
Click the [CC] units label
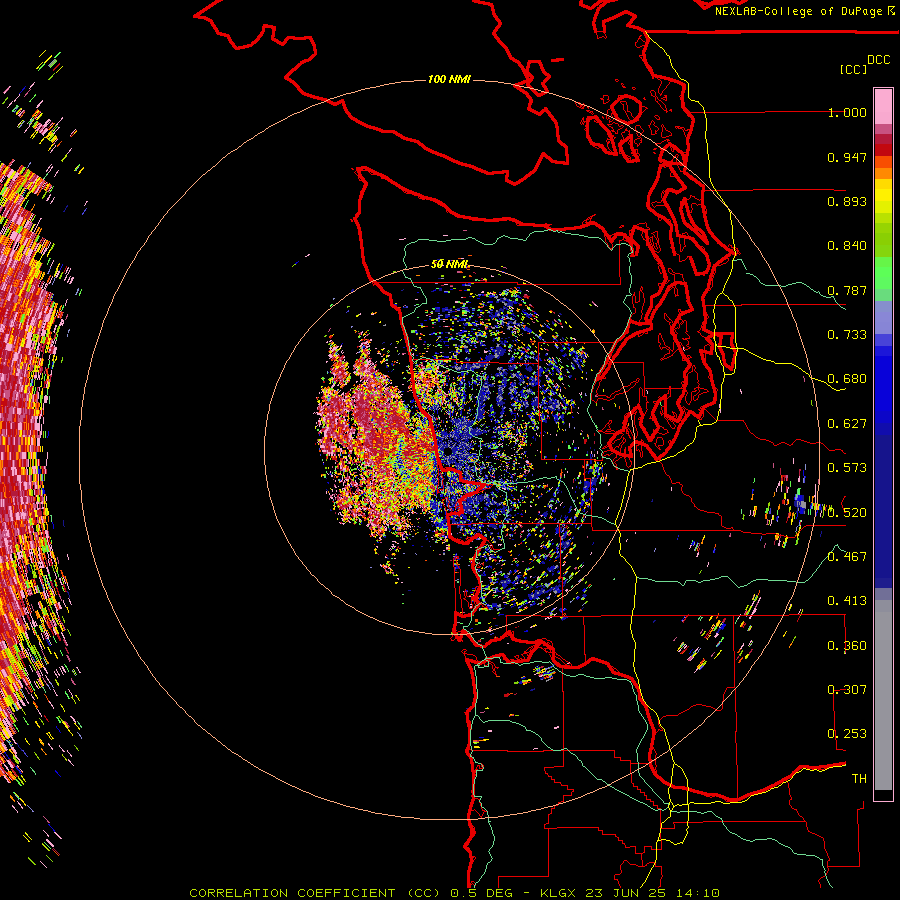pyautogui.click(x=853, y=69)
